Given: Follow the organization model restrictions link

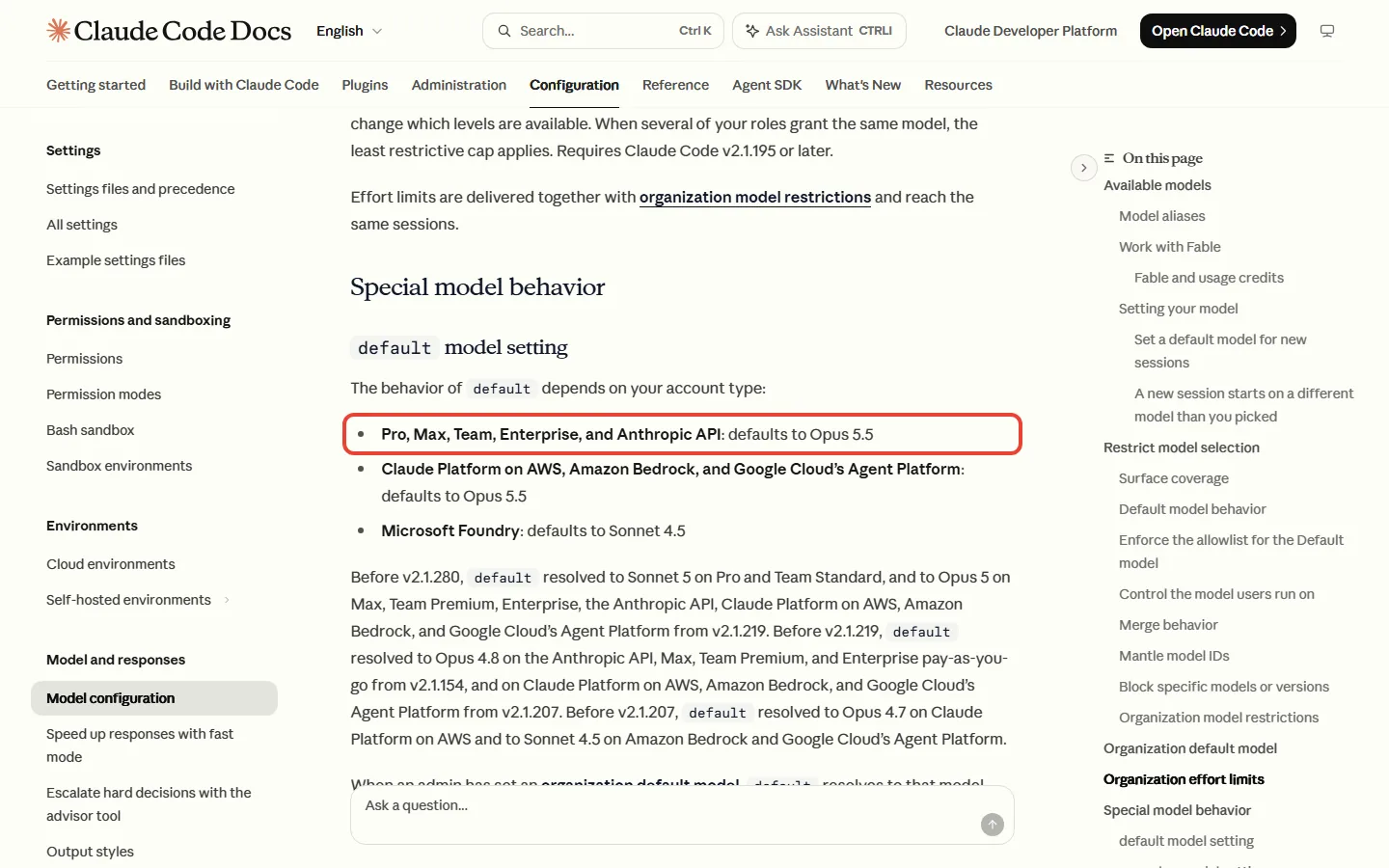Looking at the screenshot, I should tap(755, 197).
